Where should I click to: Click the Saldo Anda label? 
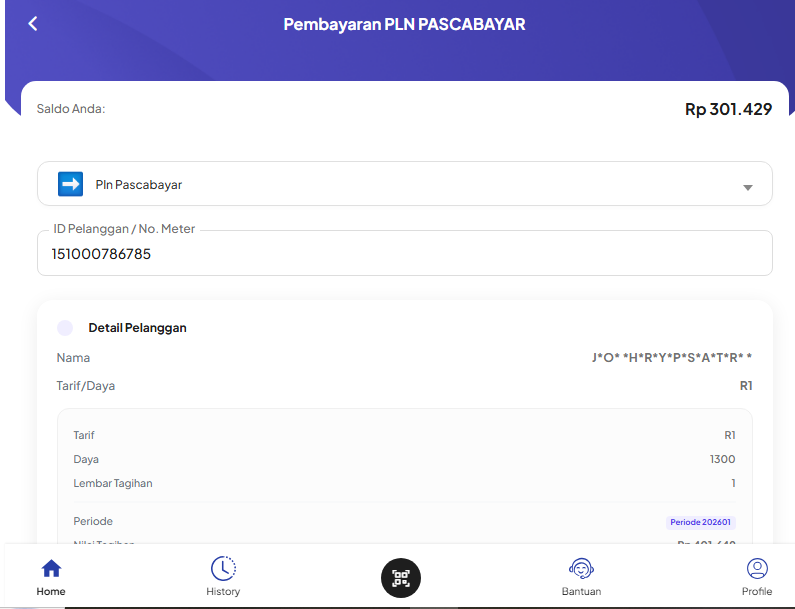point(71,109)
